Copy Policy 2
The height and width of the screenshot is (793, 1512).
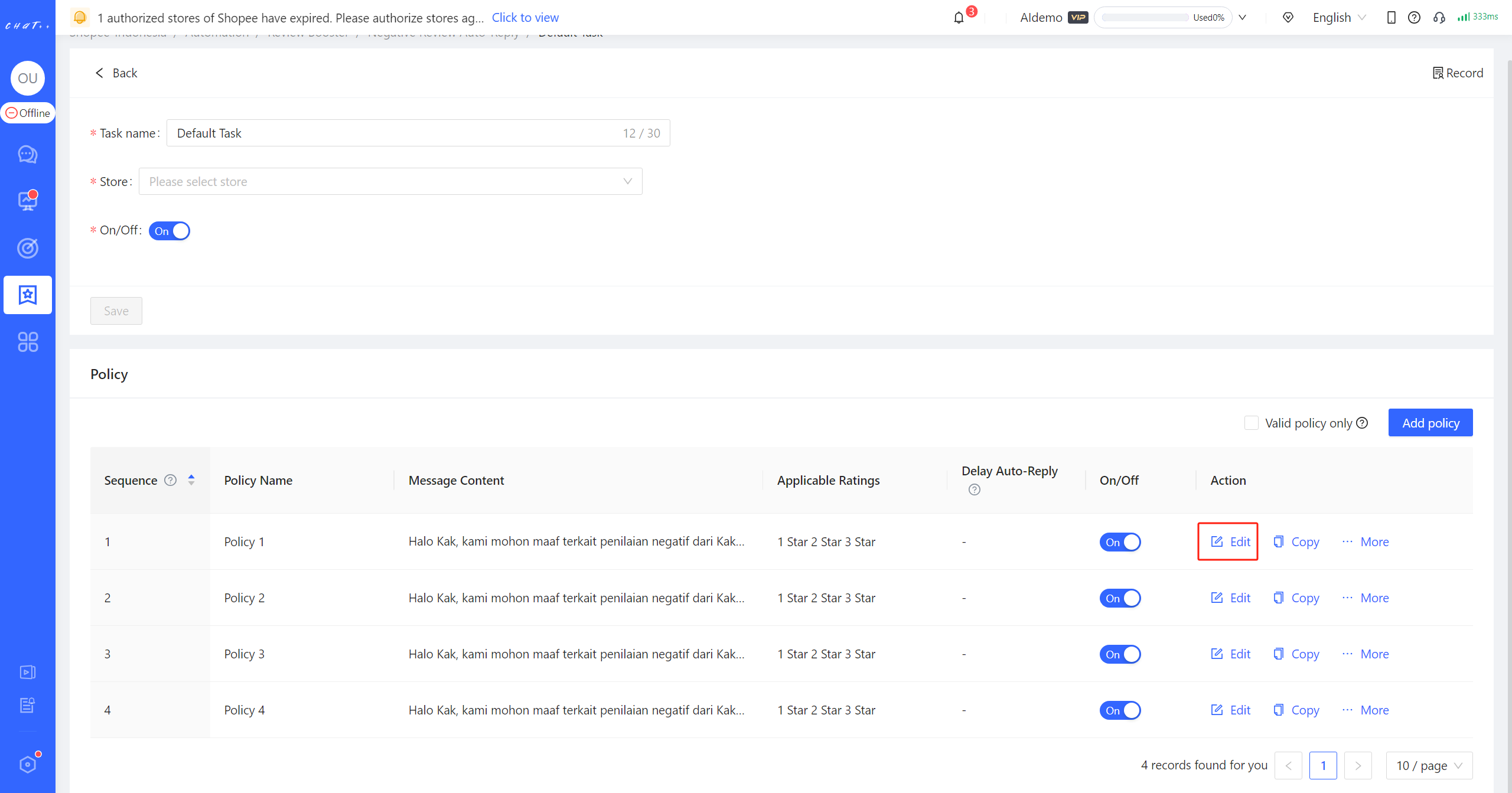[x=1296, y=598]
